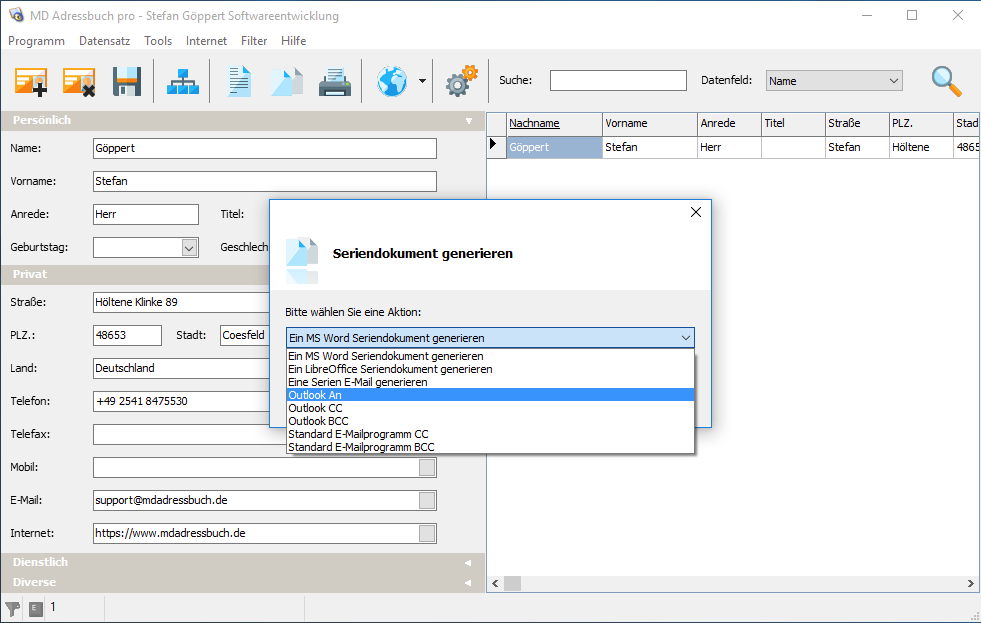
Task: Click the globe internet icon
Action: pyautogui.click(x=392, y=81)
